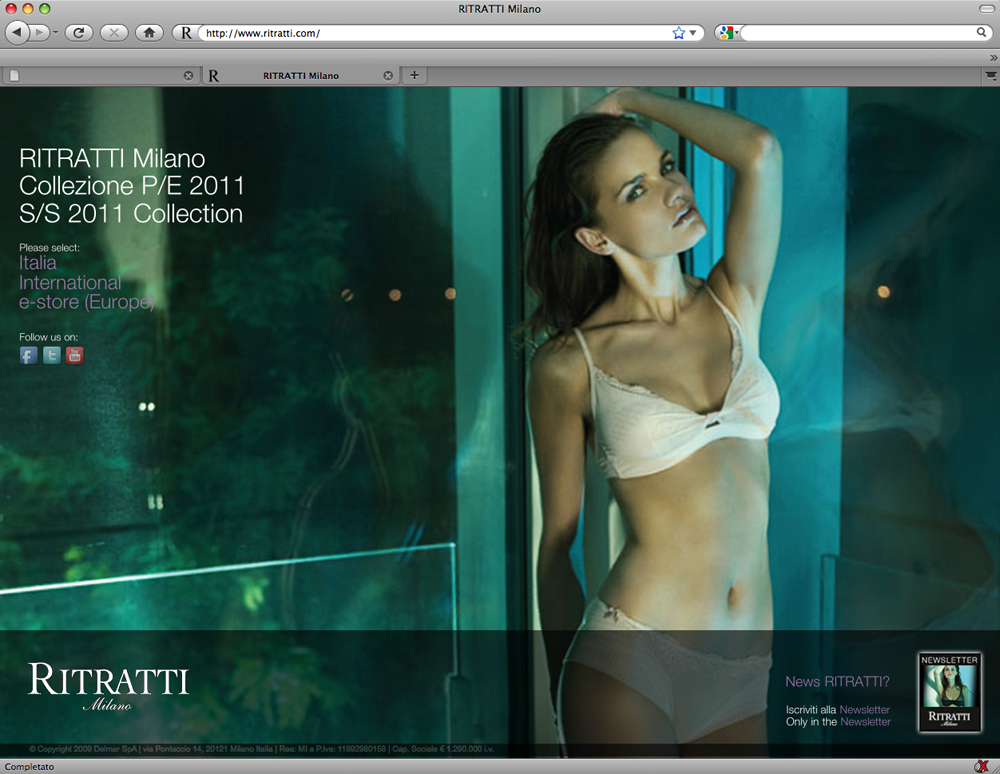The width and height of the screenshot is (1000, 774).
Task: Click the magnifier search icon
Action: point(982,32)
